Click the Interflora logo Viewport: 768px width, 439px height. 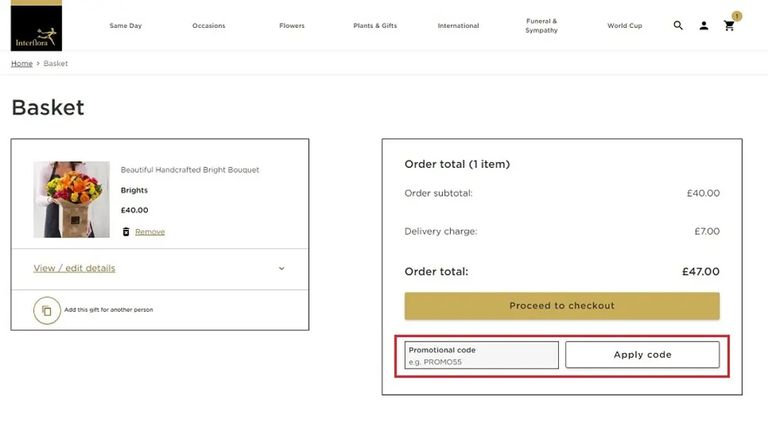point(36,26)
